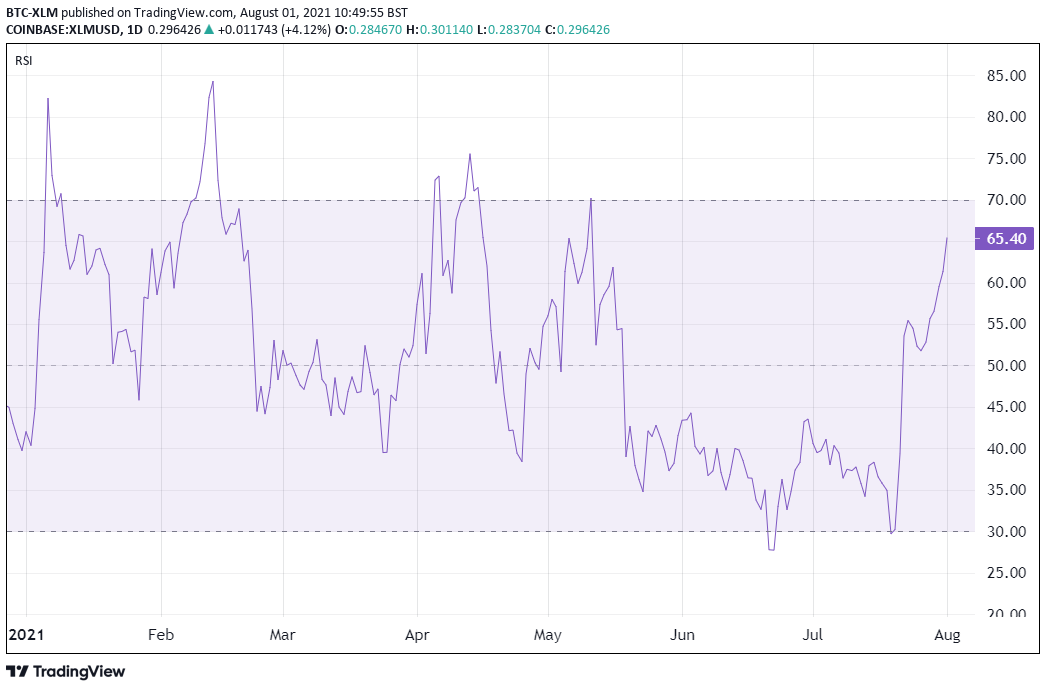Click the 80.00 axis label
This screenshot has width=1046, height=690.
click(1006, 117)
